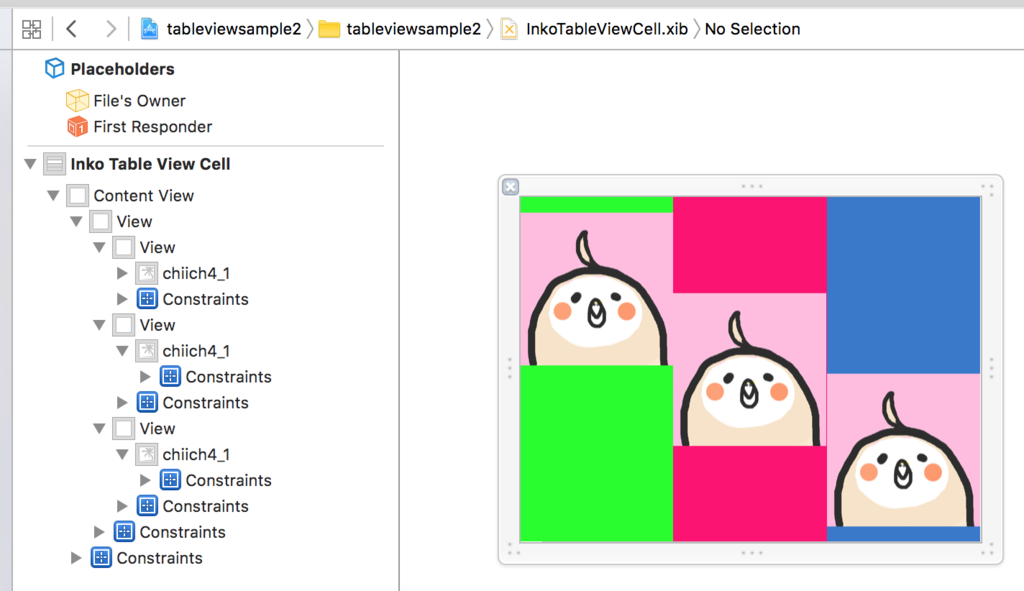
Task: Select the large green view in canvas
Action: point(596,453)
